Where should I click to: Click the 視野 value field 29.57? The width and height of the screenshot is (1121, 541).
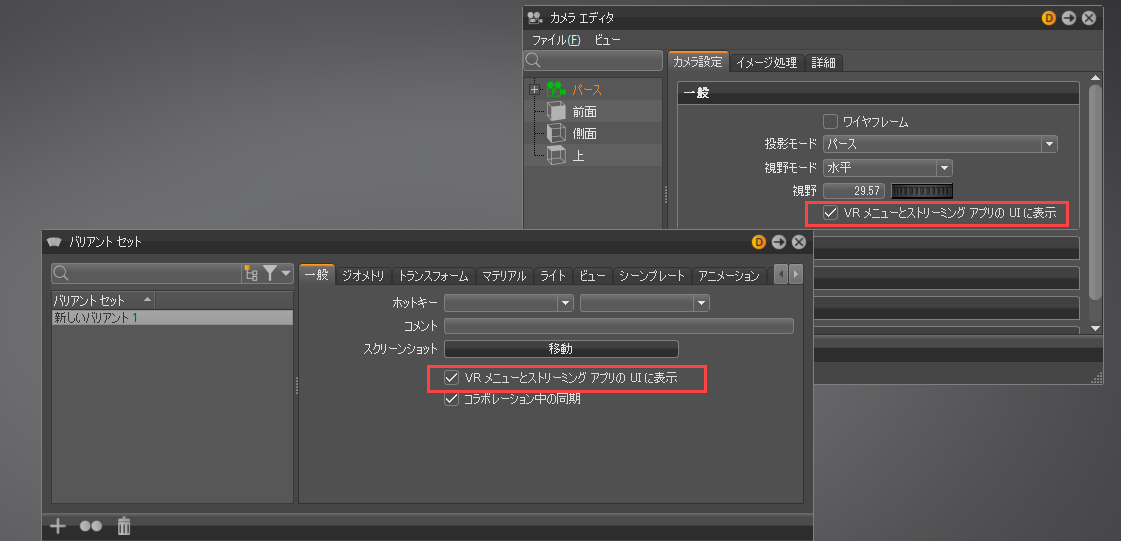point(854,191)
